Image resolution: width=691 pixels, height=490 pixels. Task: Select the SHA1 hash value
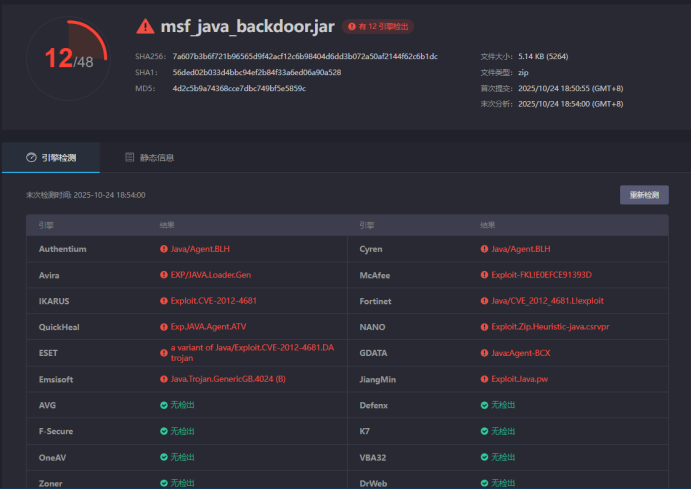point(257,72)
